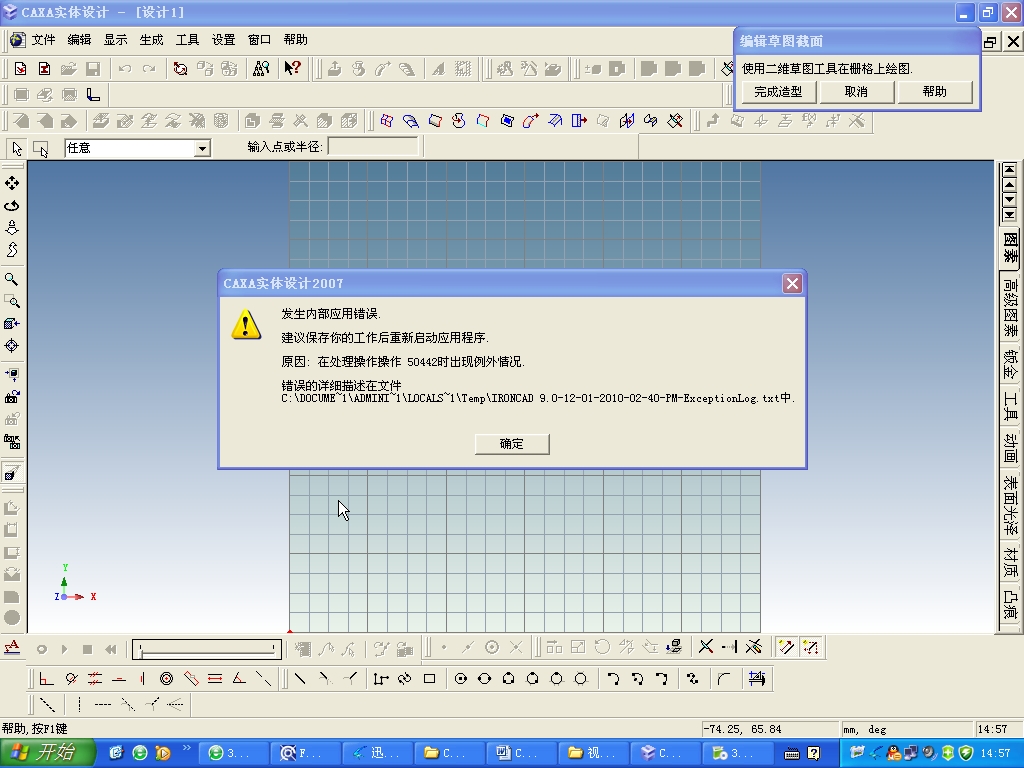This screenshot has width=1024, height=768.
Task: Click the redo arrow icon
Action: 149,69
